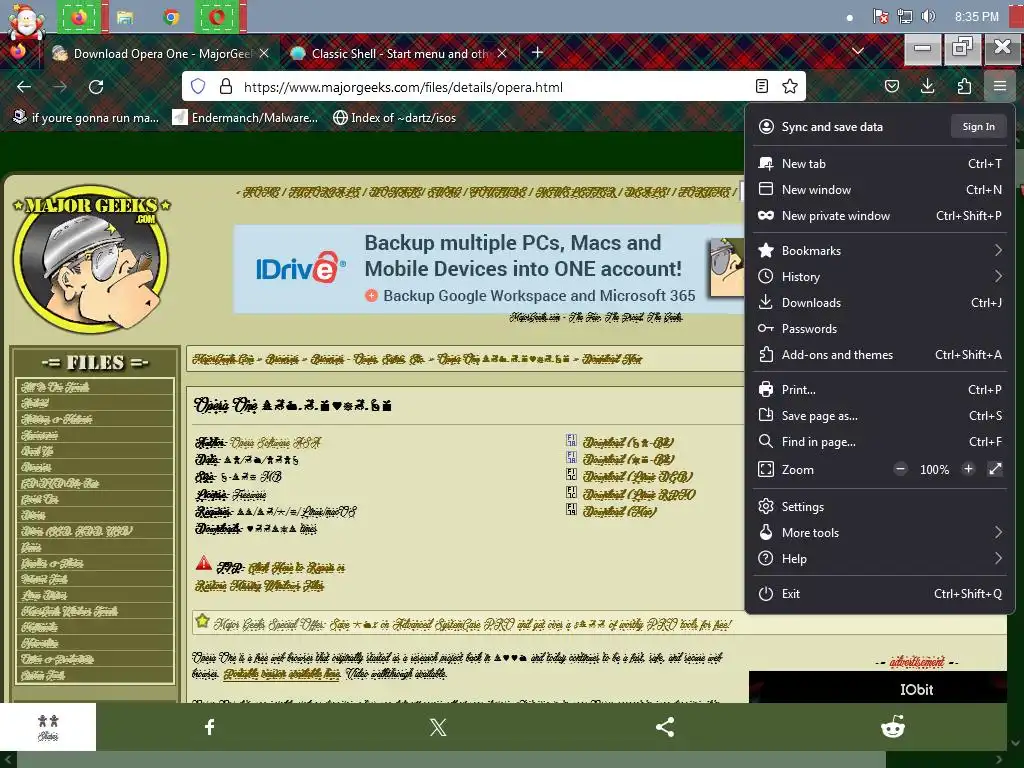The height and width of the screenshot is (768, 1024).
Task: Click the IObit advertisement box
Action: (x=878, y=687)
